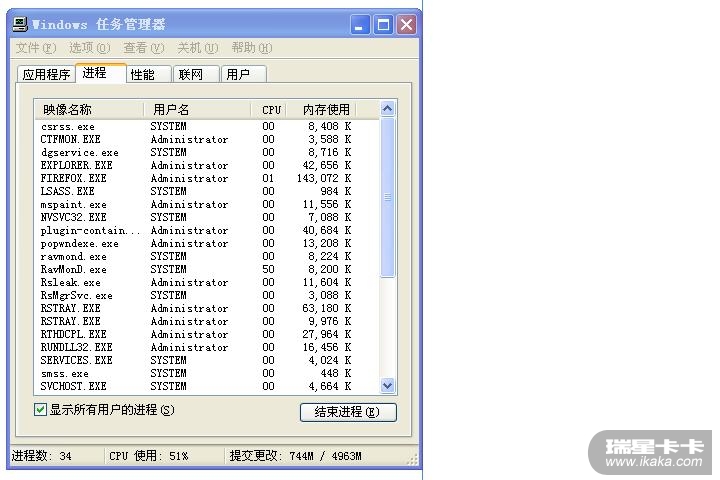Image resolution: width=720 pixels, height=480 pixels.
Task: Select the popwndexe.exe process
Action: (x=207, y=243)
